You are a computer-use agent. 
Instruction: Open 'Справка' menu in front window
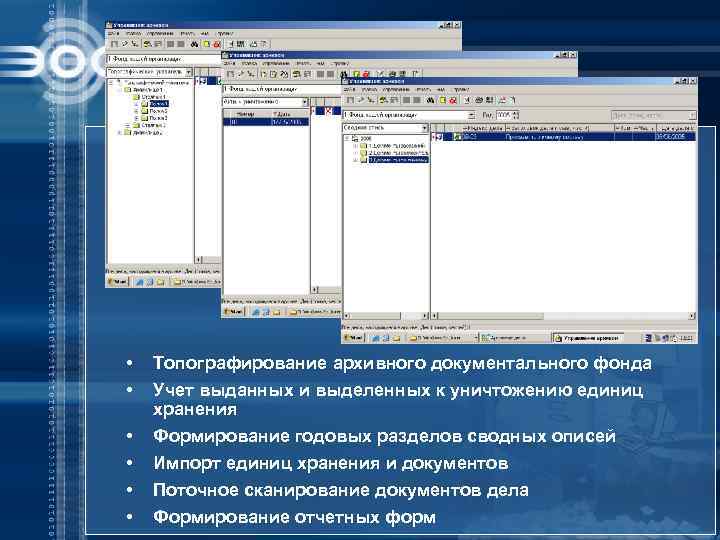[461, 90]
